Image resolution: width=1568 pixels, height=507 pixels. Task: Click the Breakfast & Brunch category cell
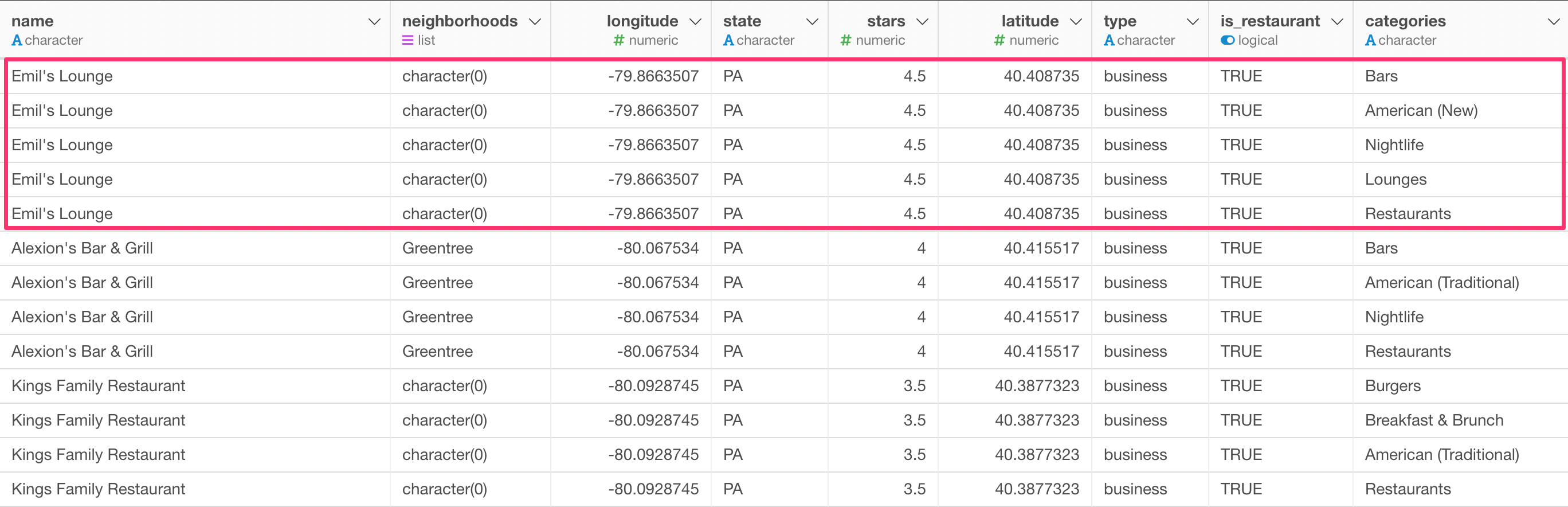pyautogui.click(x=1433, y=420)
